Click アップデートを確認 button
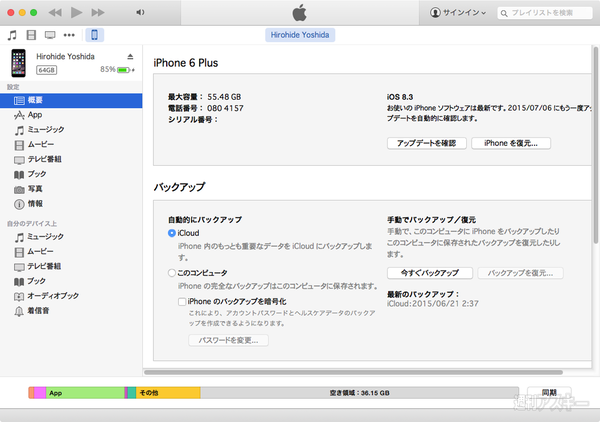 (x=427, y=143)
